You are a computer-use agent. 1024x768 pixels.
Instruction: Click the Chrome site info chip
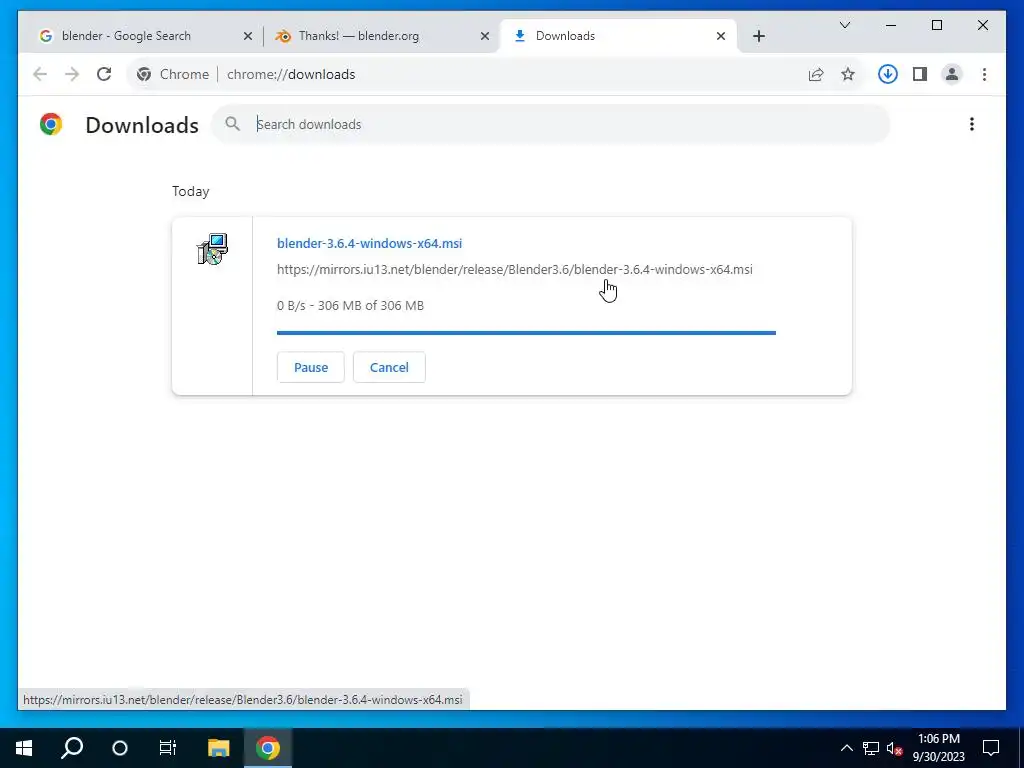tap(173, 74)
